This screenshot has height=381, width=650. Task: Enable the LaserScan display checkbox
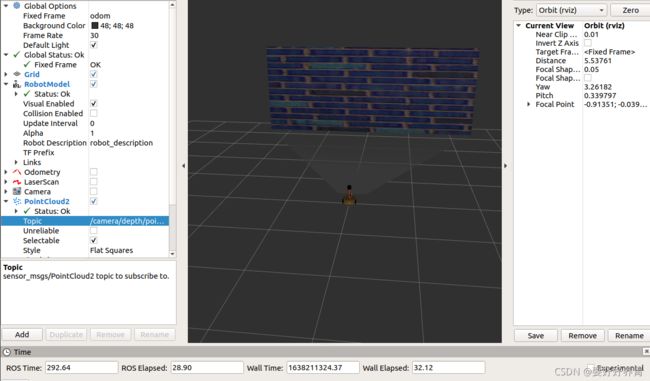(x=94, y=182)
